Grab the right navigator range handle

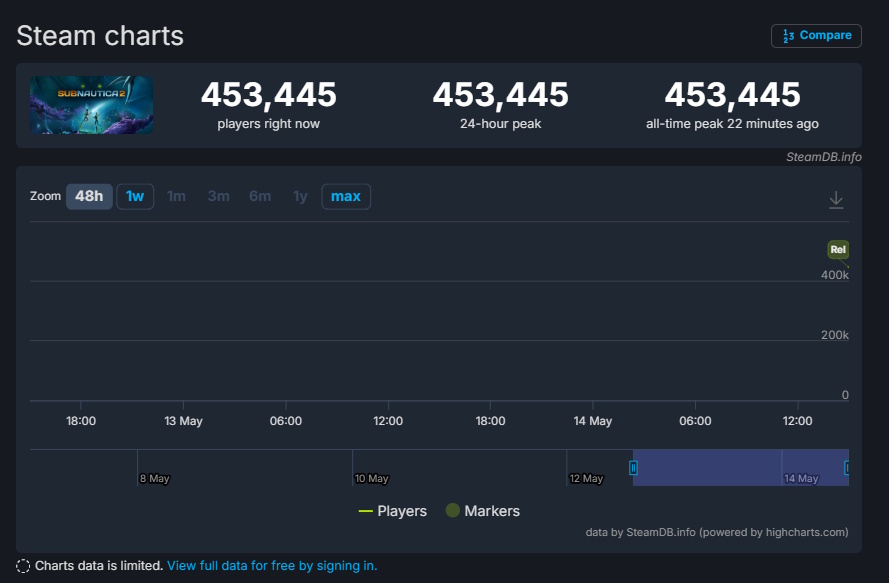point(846,468)
